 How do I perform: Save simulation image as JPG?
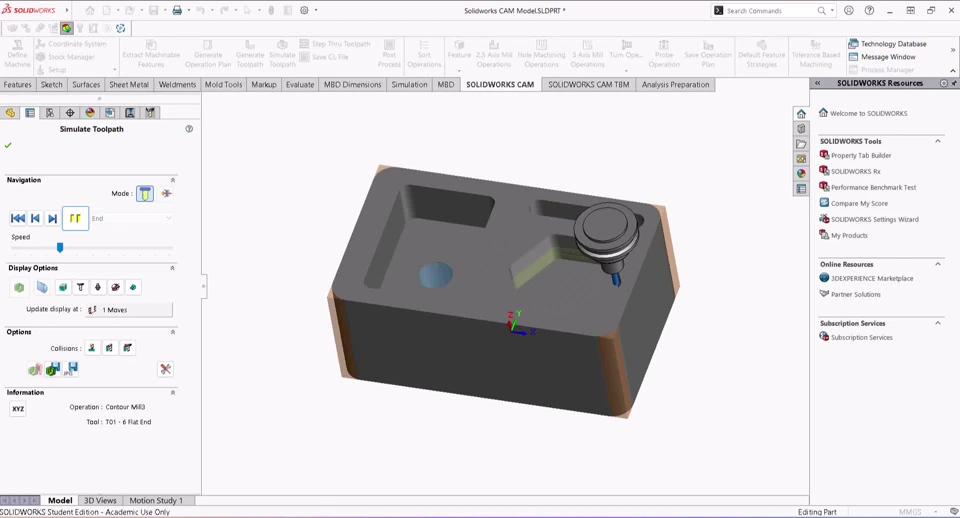pyautogui.click(x=72, y=369)
